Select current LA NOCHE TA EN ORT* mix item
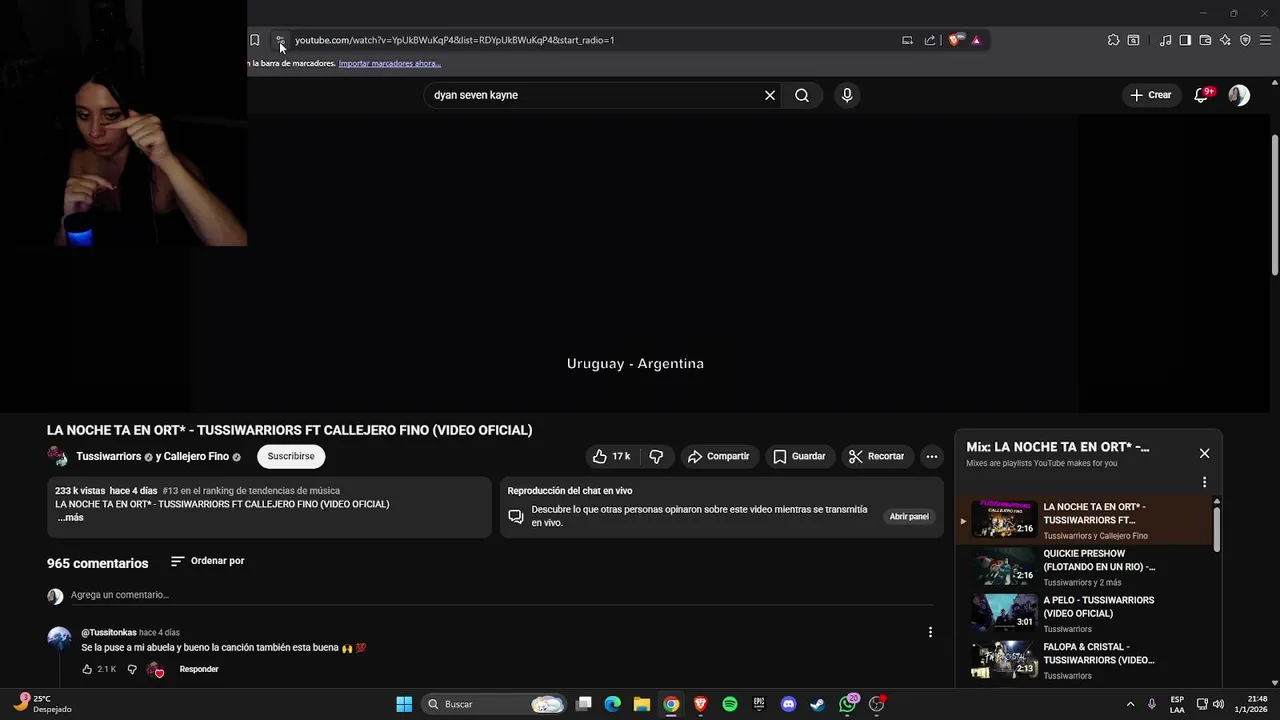The width and height of the screenshot is (1280, 720). pos(1085,520)
